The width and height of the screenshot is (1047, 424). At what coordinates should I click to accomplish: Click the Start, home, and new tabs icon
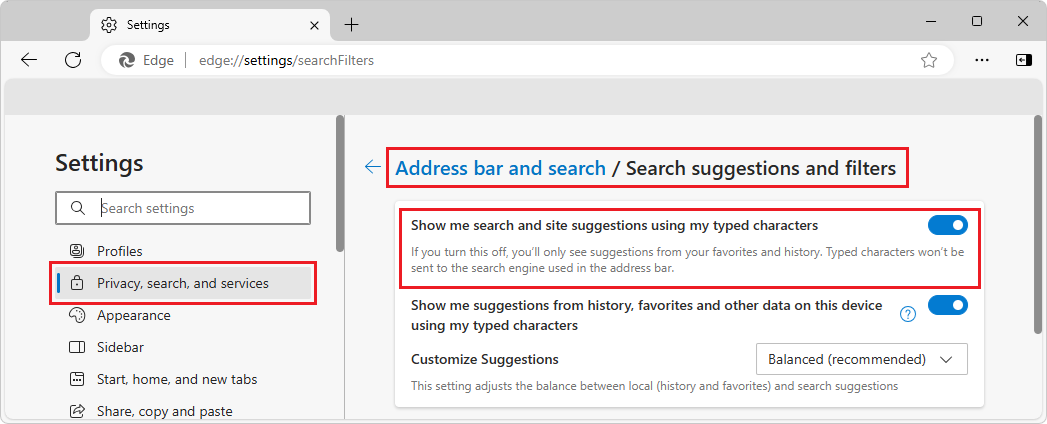coord(77,379)
